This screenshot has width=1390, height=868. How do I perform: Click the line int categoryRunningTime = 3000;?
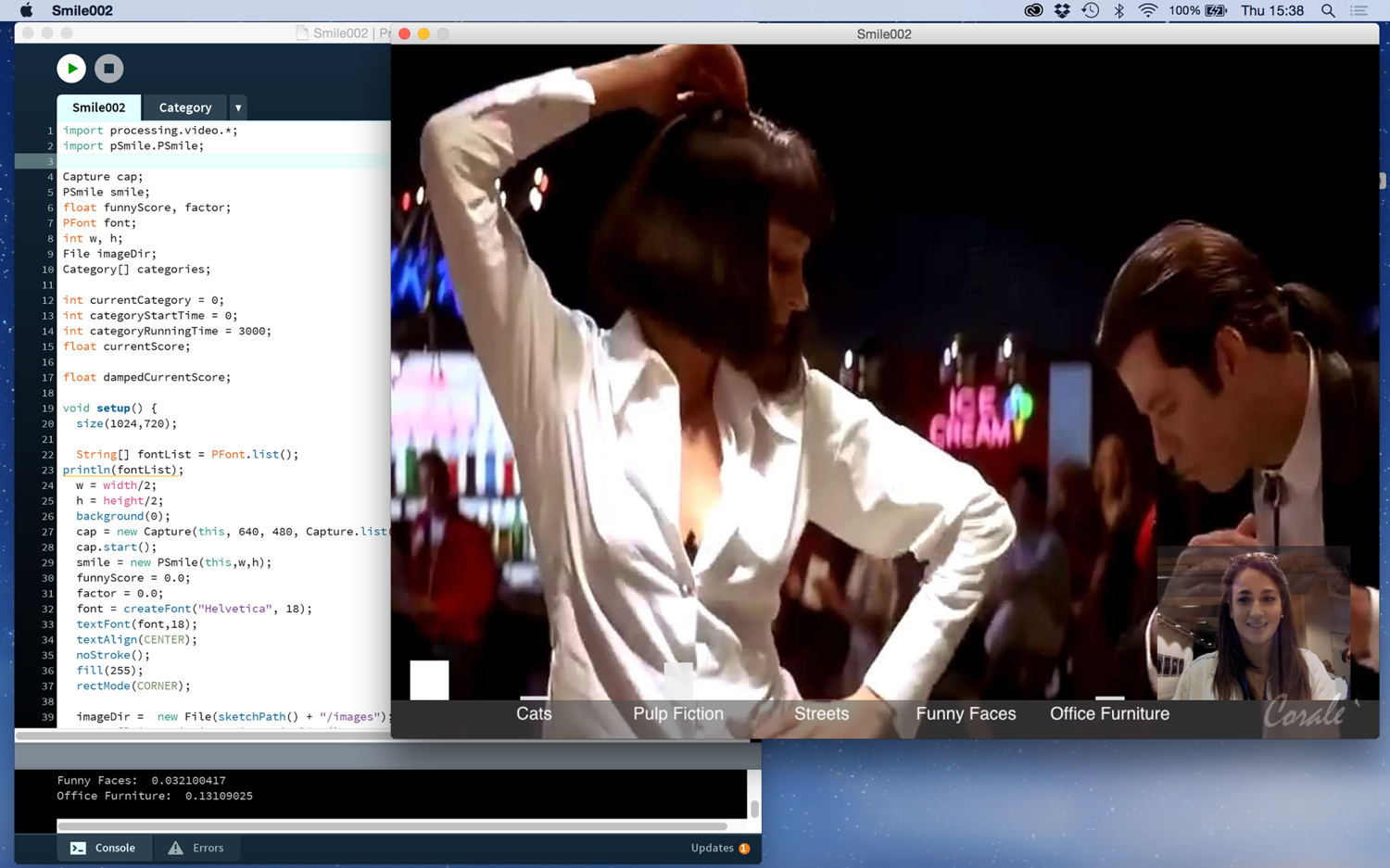click(x=167, y=331)
